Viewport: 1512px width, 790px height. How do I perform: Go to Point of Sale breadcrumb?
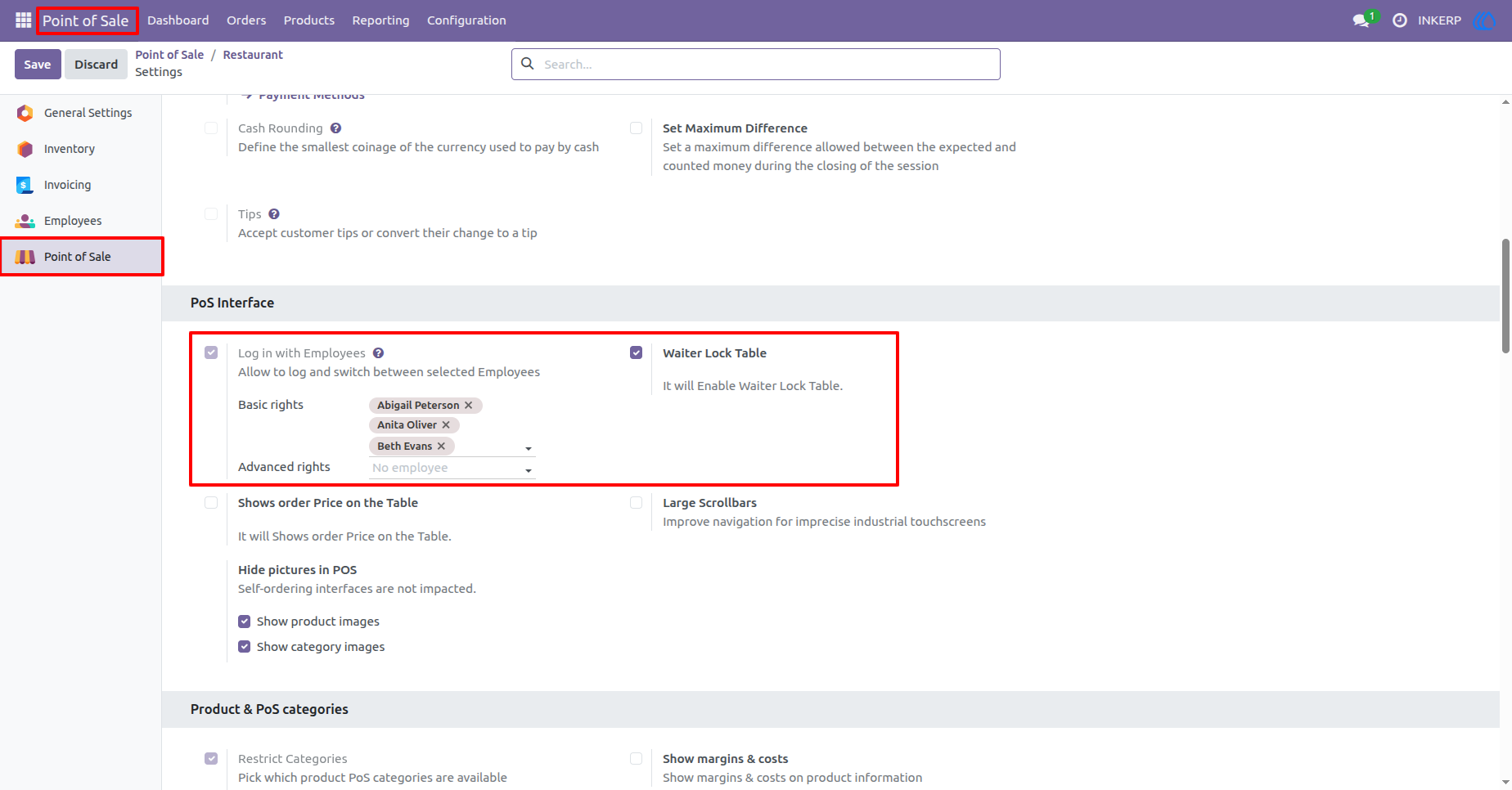tap(169, 55)
